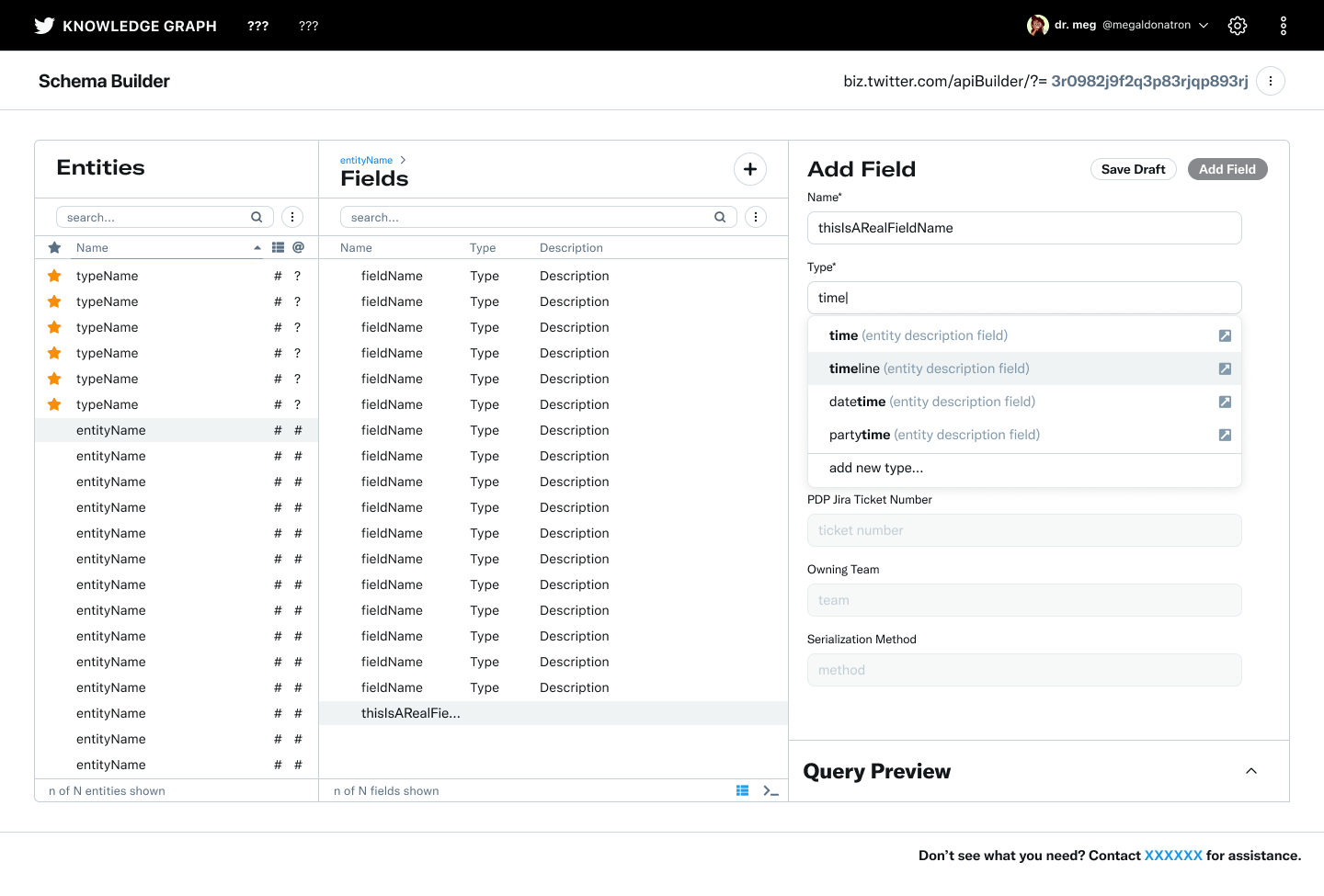
Task: Select thisIsARealFie... field row
Action: 554,713
